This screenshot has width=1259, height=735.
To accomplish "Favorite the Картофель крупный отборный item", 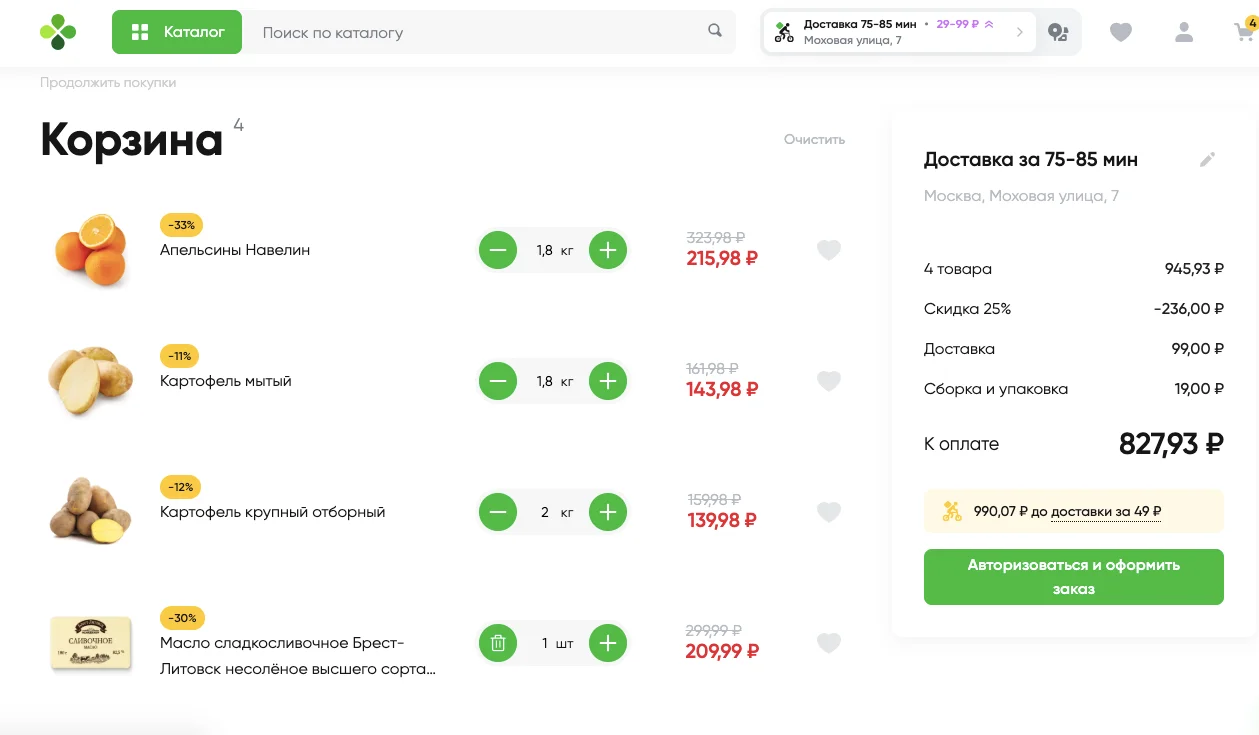I will (829, 512).
